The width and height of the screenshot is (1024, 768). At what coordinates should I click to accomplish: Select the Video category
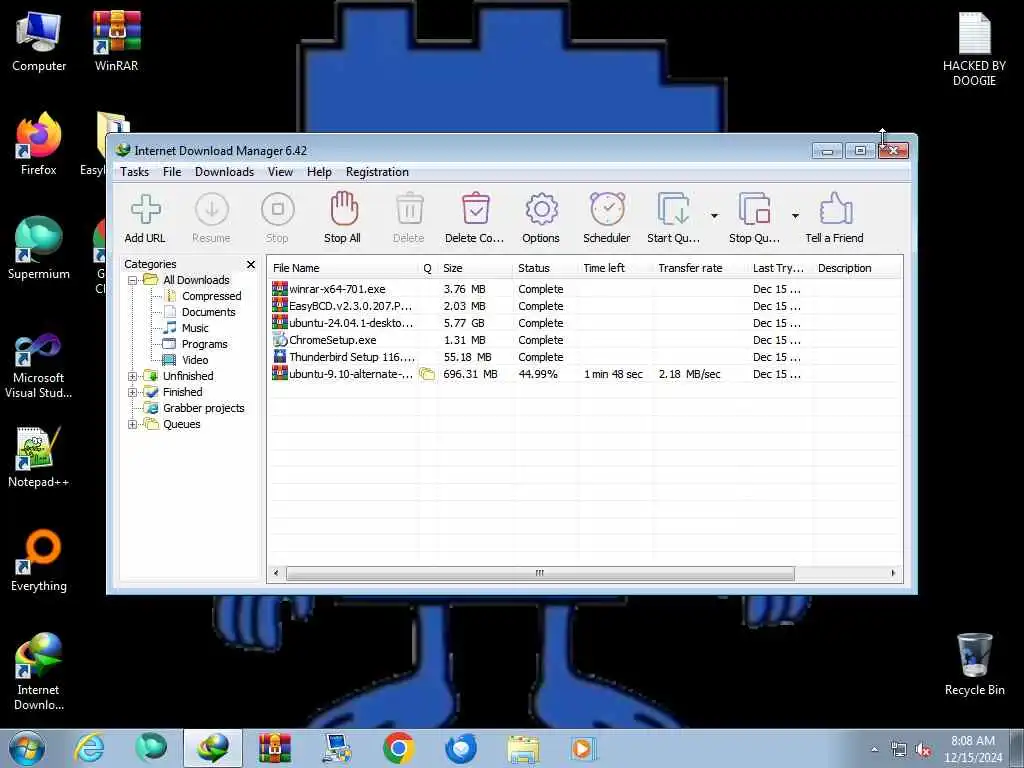pyautogui.click(x=195, y=360)
